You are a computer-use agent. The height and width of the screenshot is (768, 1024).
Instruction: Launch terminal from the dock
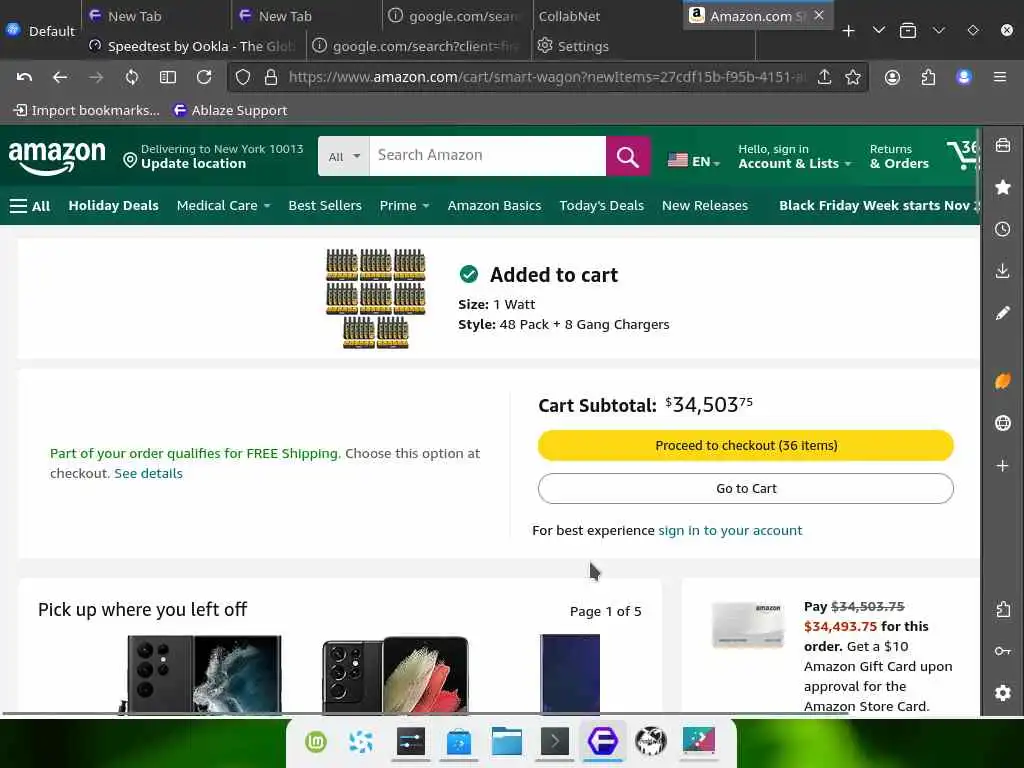pyautogui.click(x=554, y=742)
